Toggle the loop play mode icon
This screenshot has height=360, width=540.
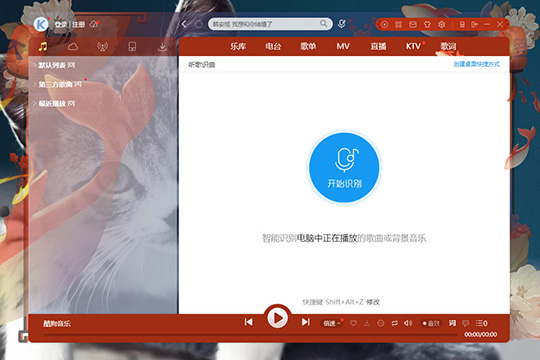(x=395, y=323)
